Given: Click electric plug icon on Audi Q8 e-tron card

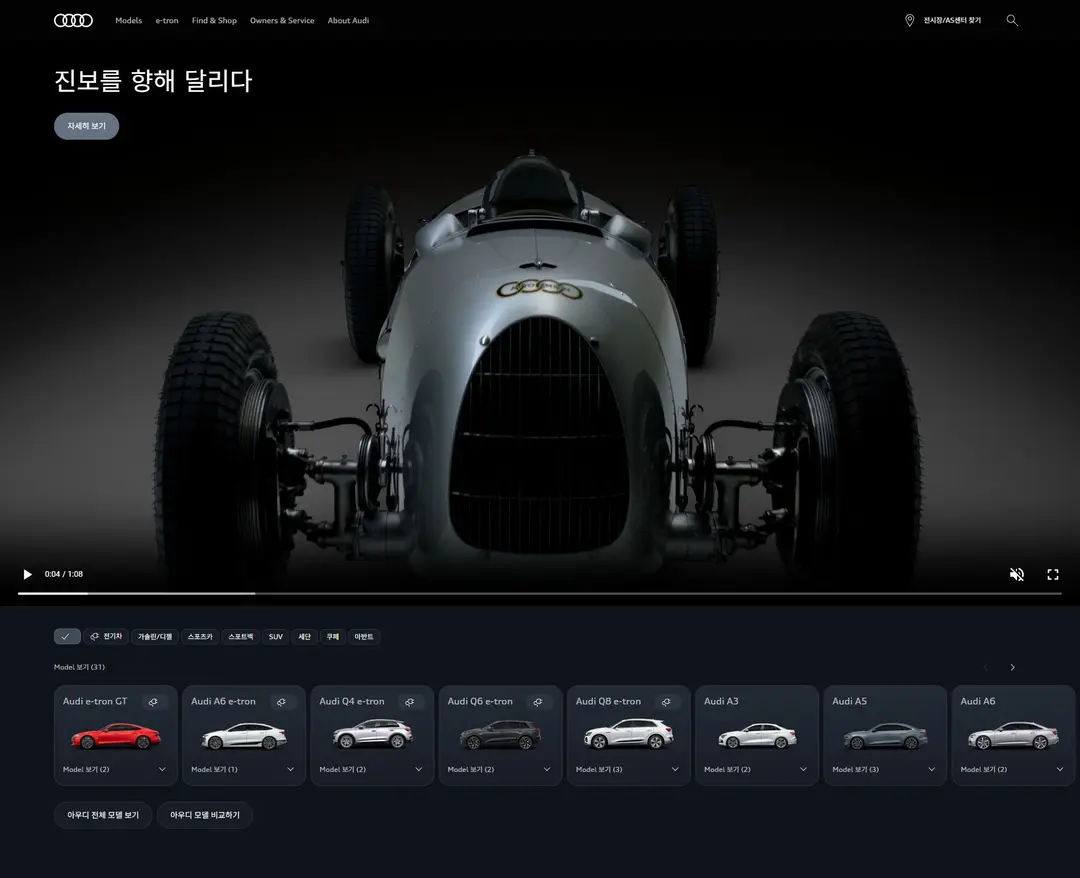Looking at the screenshot, I should click(x=666, y=702).
